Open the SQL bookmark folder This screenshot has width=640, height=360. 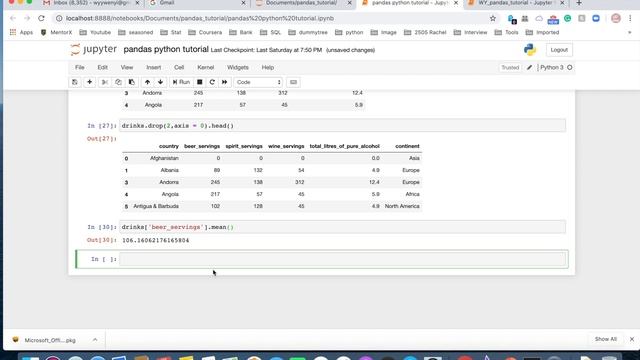coord(271,32)
